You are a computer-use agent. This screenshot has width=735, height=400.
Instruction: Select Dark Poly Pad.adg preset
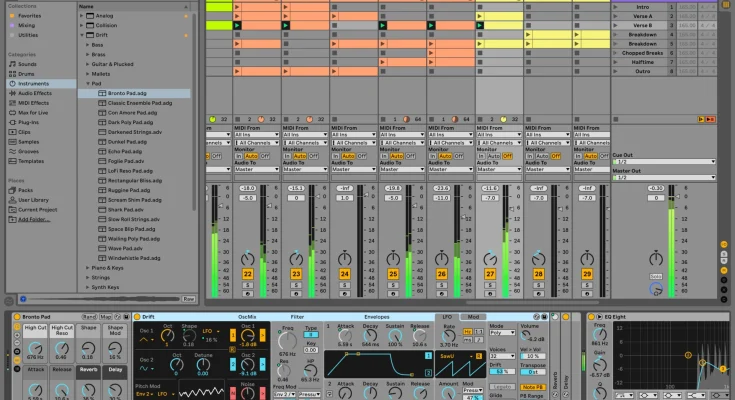(129, 122)
